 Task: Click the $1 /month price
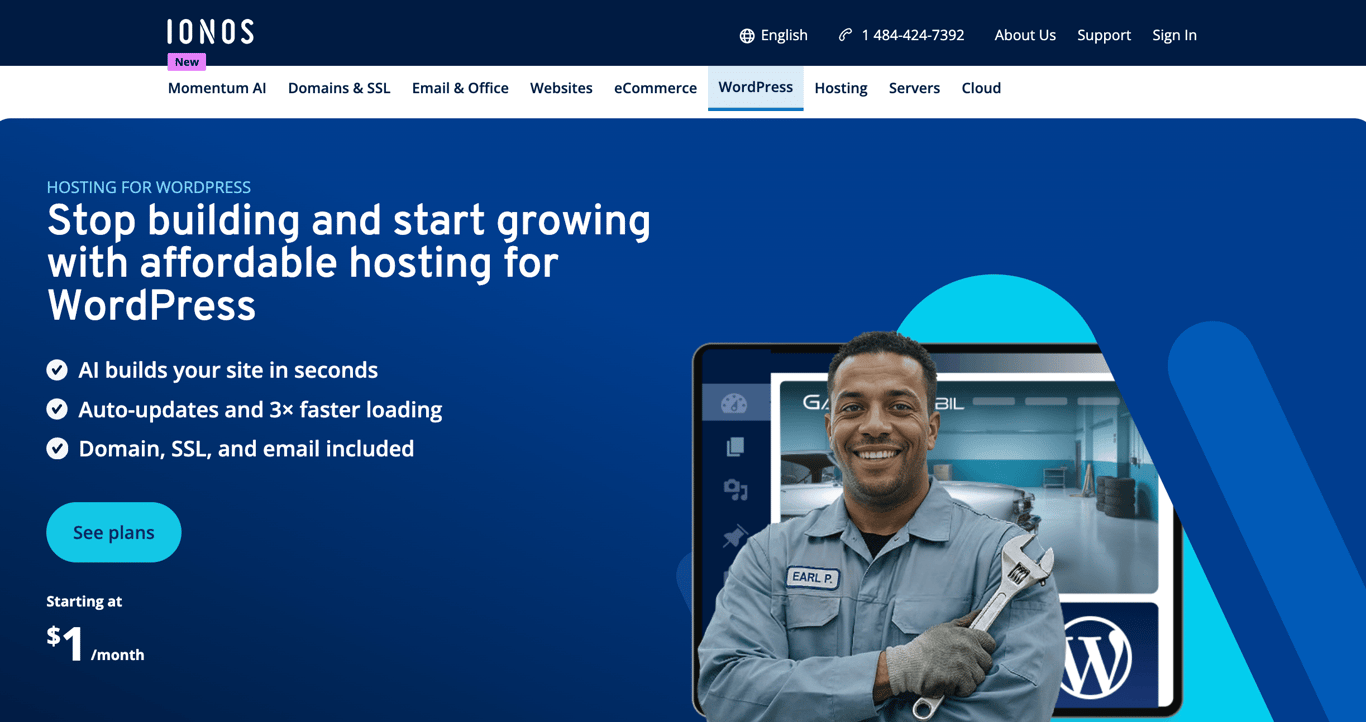point(95,645)
